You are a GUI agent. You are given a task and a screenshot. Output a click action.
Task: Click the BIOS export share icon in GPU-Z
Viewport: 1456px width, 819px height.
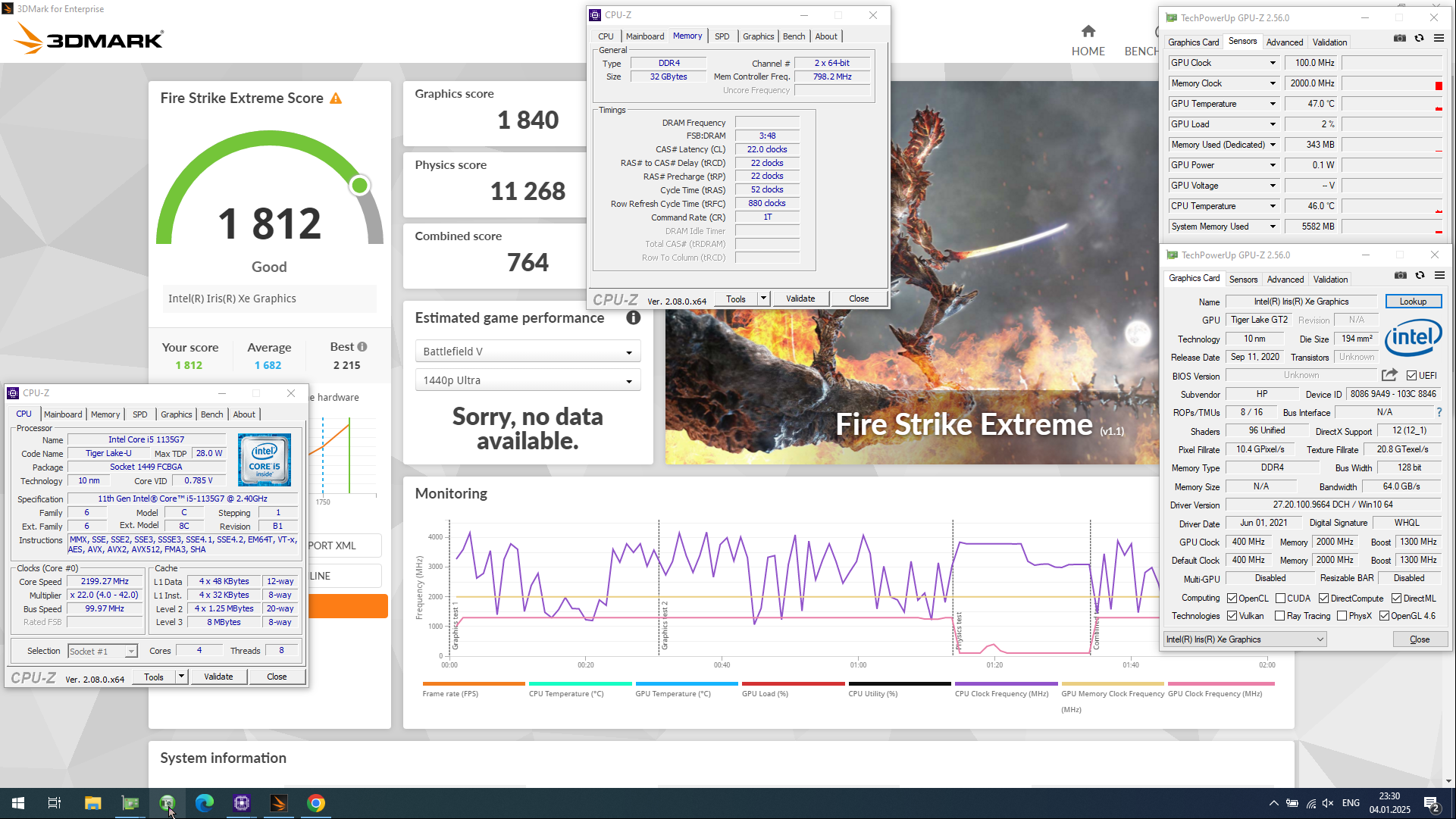coord(1389,375)
